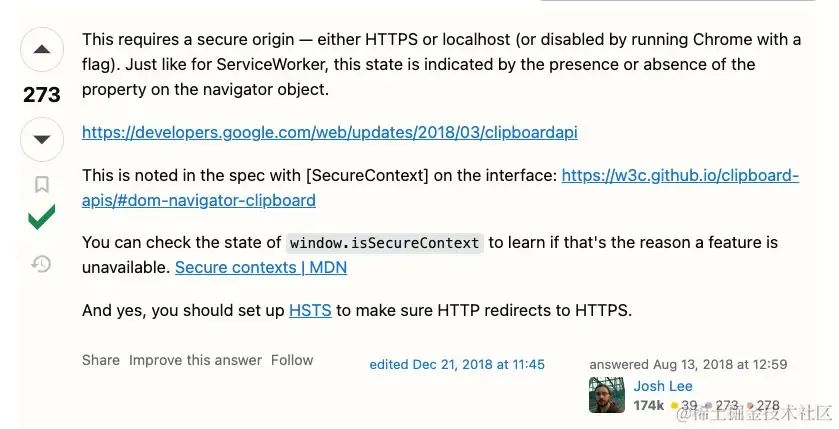Viewport: 839px width, 429px height.
Task: Click Share under the answer
Action: [x=101, y=360]
